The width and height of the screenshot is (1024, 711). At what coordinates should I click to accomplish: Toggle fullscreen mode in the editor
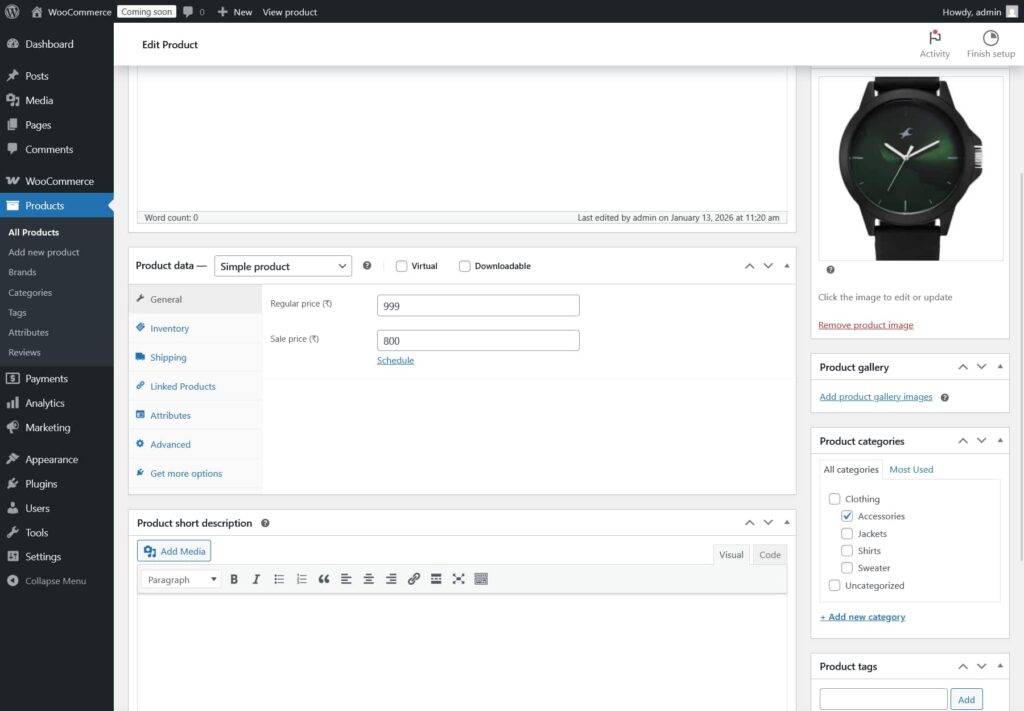tap(458, 578)
